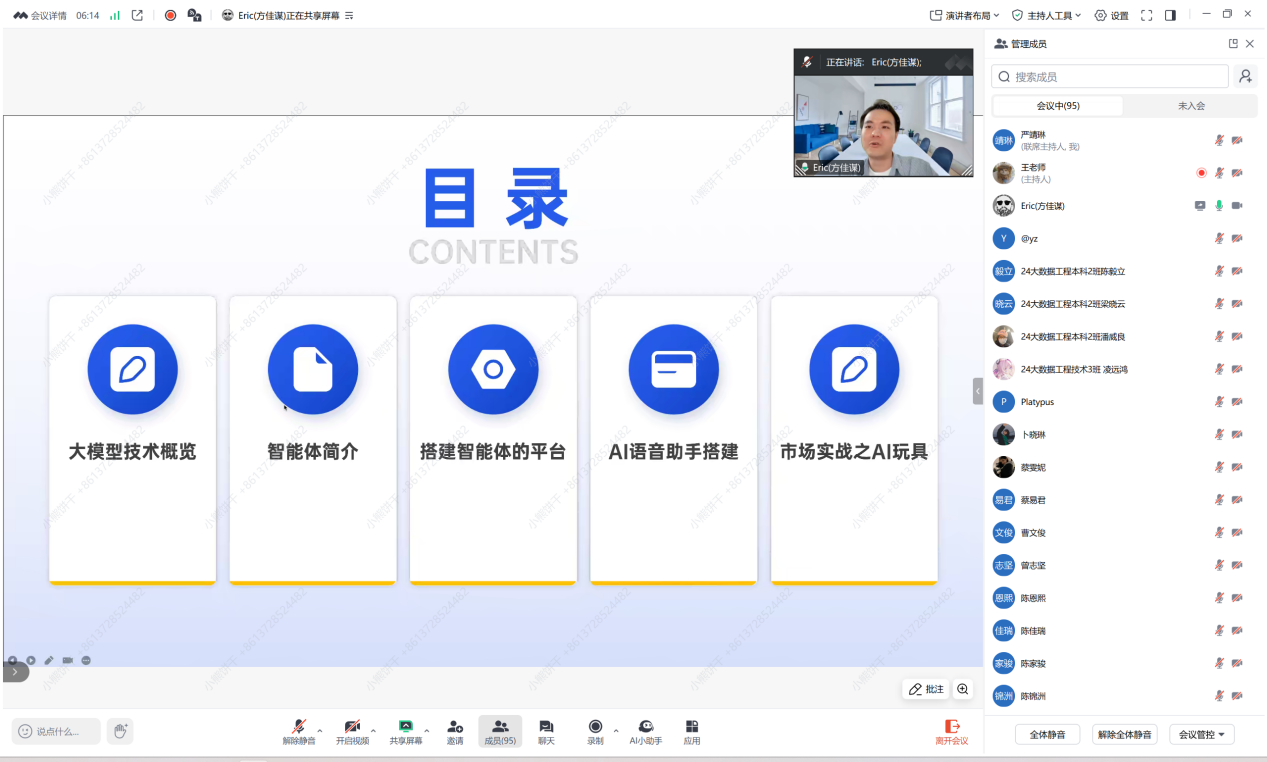Click the 全体静音 button
Screen dimensions: 1267x762
(1049, 733)
